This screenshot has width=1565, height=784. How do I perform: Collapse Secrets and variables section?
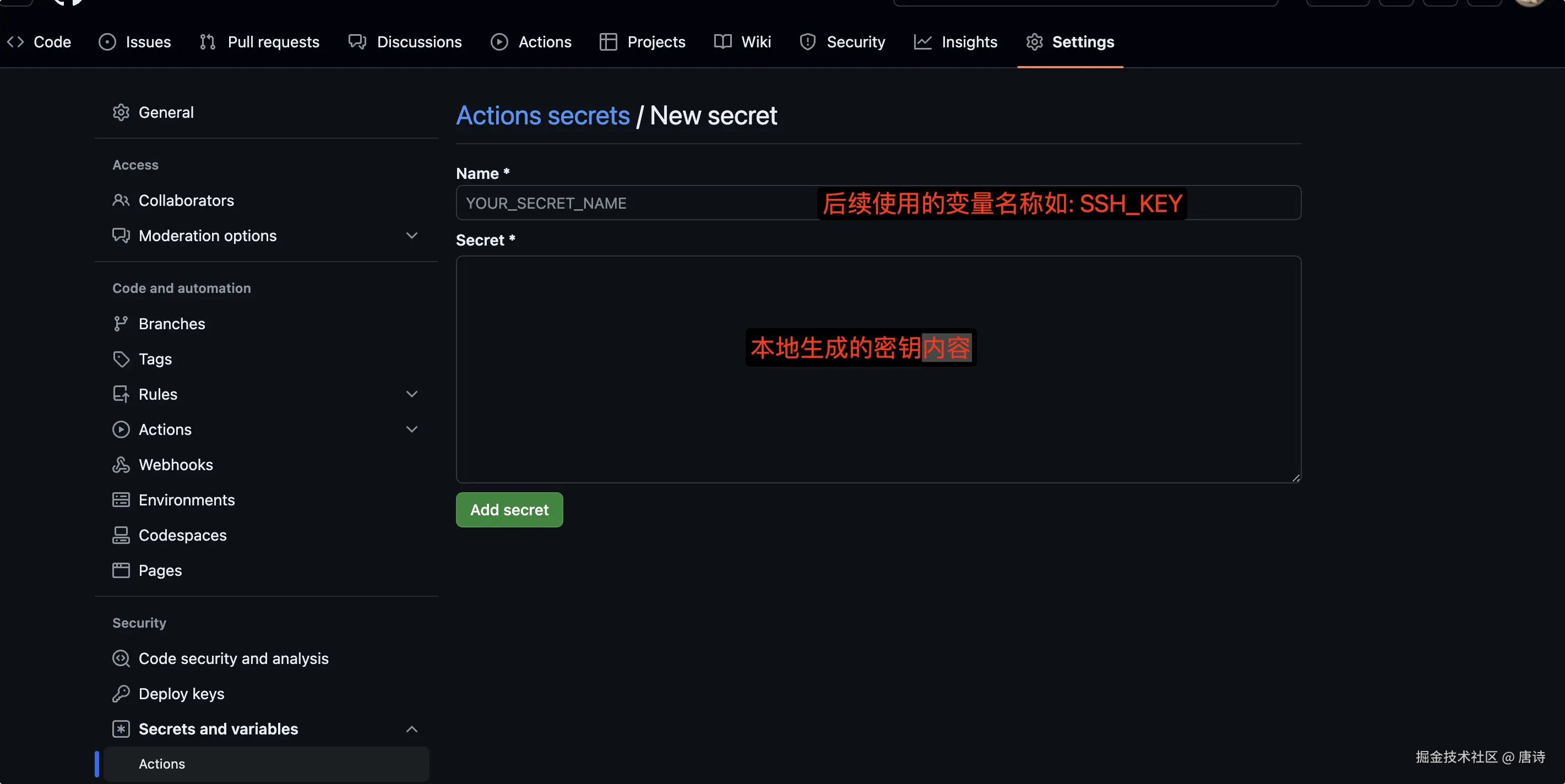pyautogui.click(x=412, y=729)
